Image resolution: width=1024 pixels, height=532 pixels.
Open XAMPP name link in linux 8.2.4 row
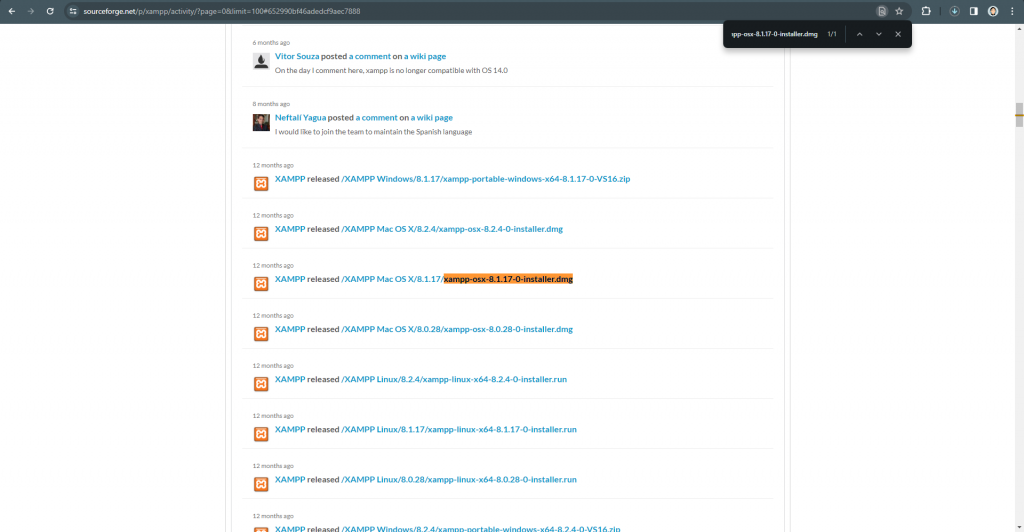coord(290,379)
